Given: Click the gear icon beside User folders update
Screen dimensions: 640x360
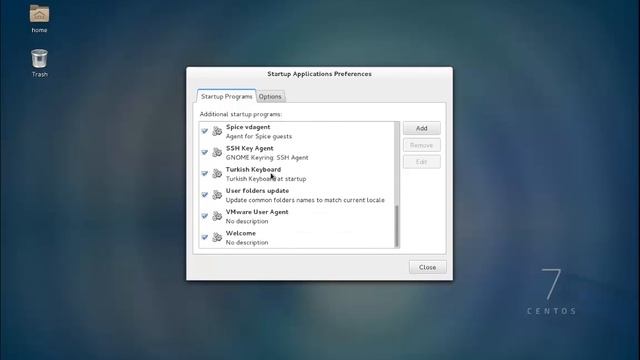Looking at the screenshot, I should click(217, 195).
